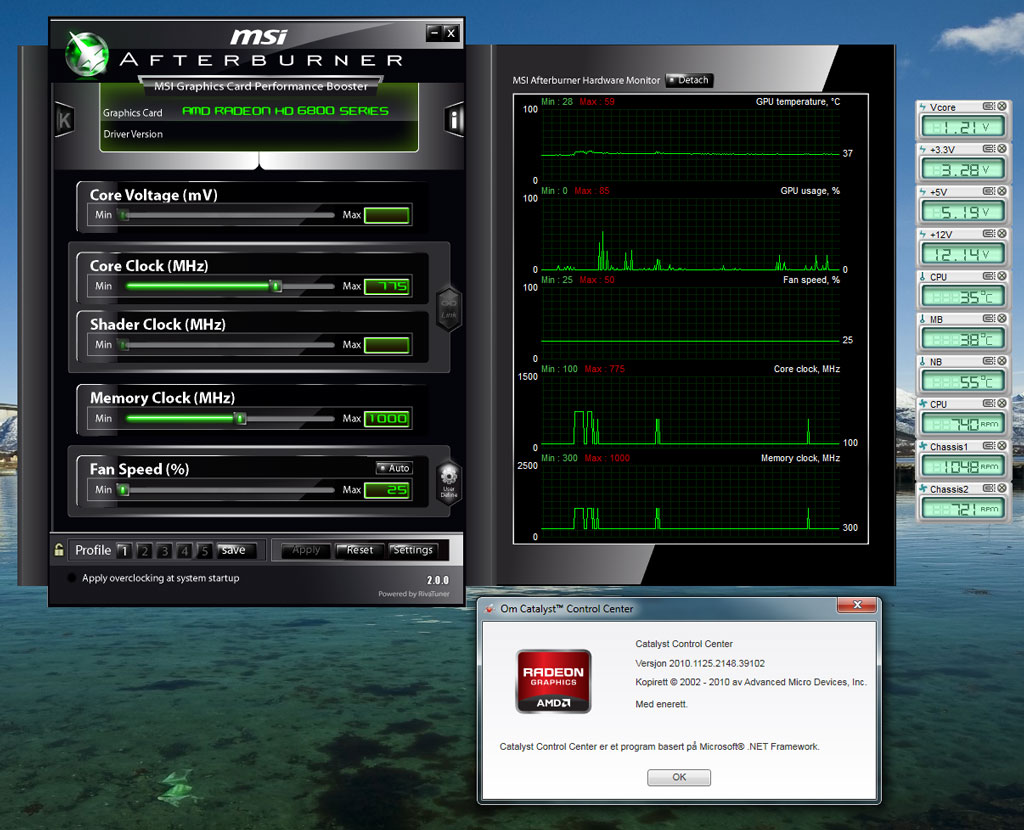
Task: Detach the Hardware Monitor panel
Action: click(x=689, y=80)
